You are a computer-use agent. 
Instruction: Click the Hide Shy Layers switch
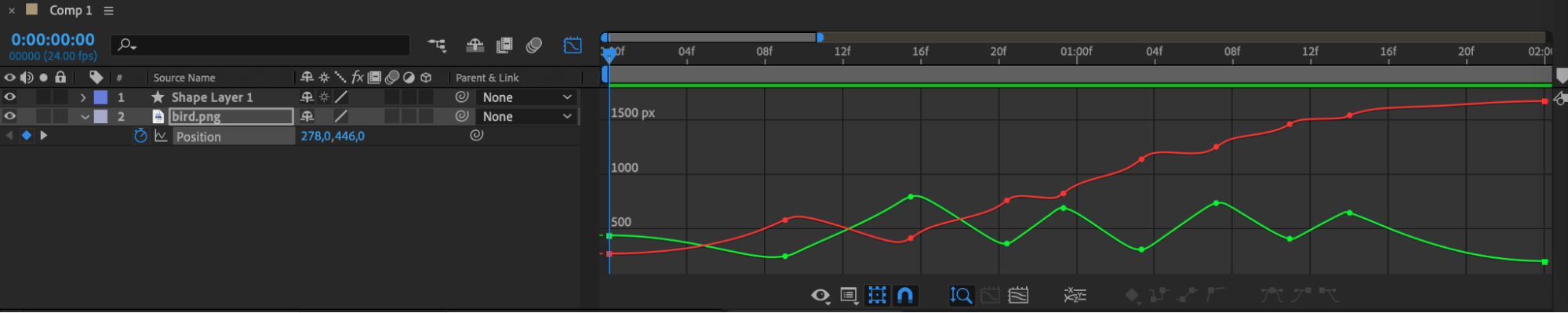pos(475,45)
